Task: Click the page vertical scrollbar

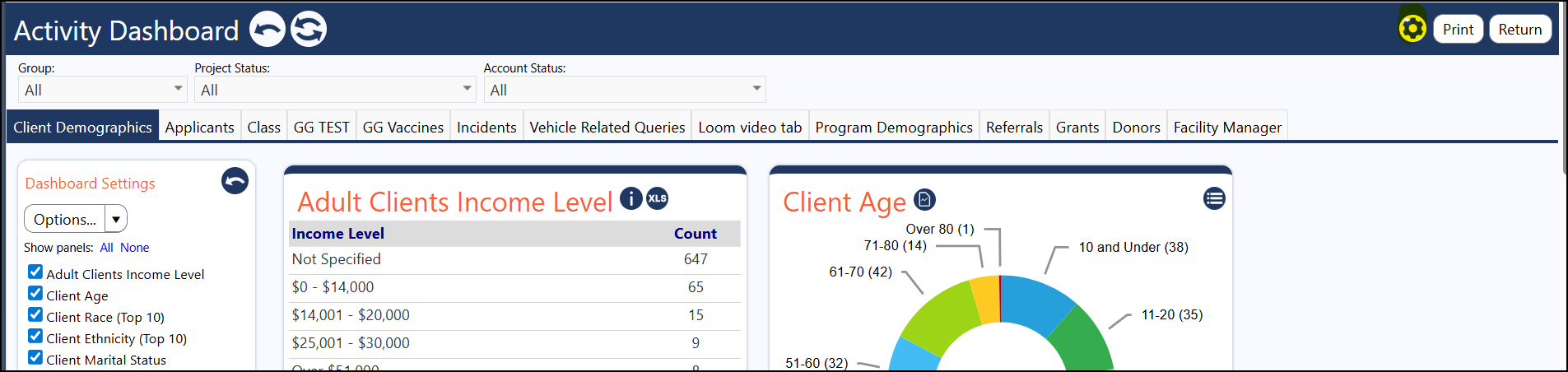Action: pyautogui.click(x=1563, y=88)
